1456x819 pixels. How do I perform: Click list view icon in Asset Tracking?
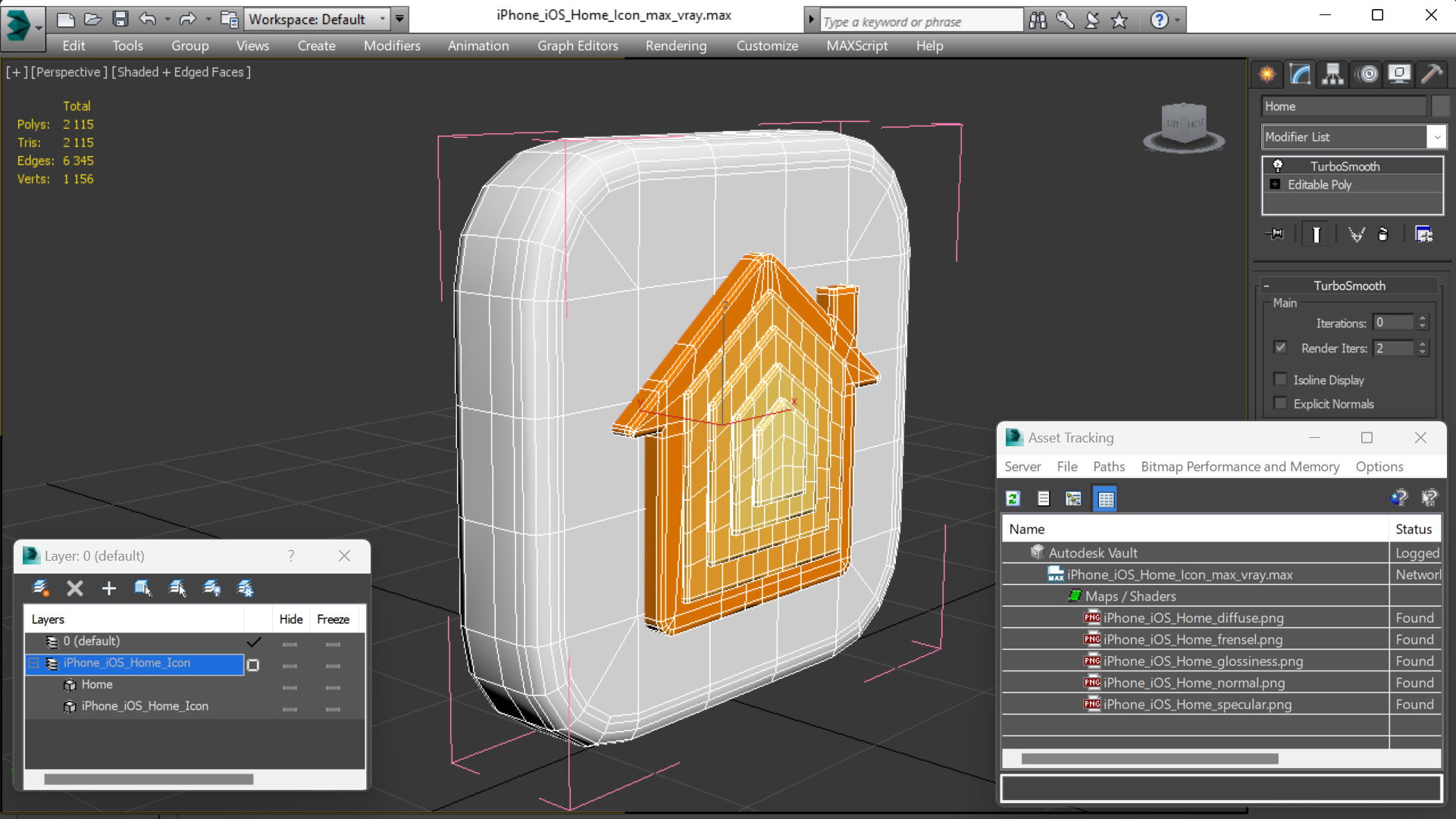click(1044, 499)
